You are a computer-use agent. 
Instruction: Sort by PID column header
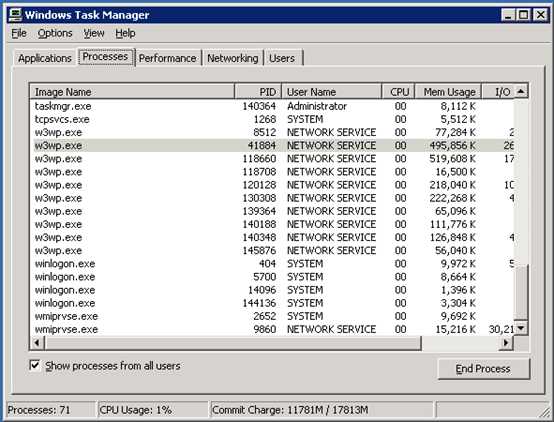coord(258,92)
